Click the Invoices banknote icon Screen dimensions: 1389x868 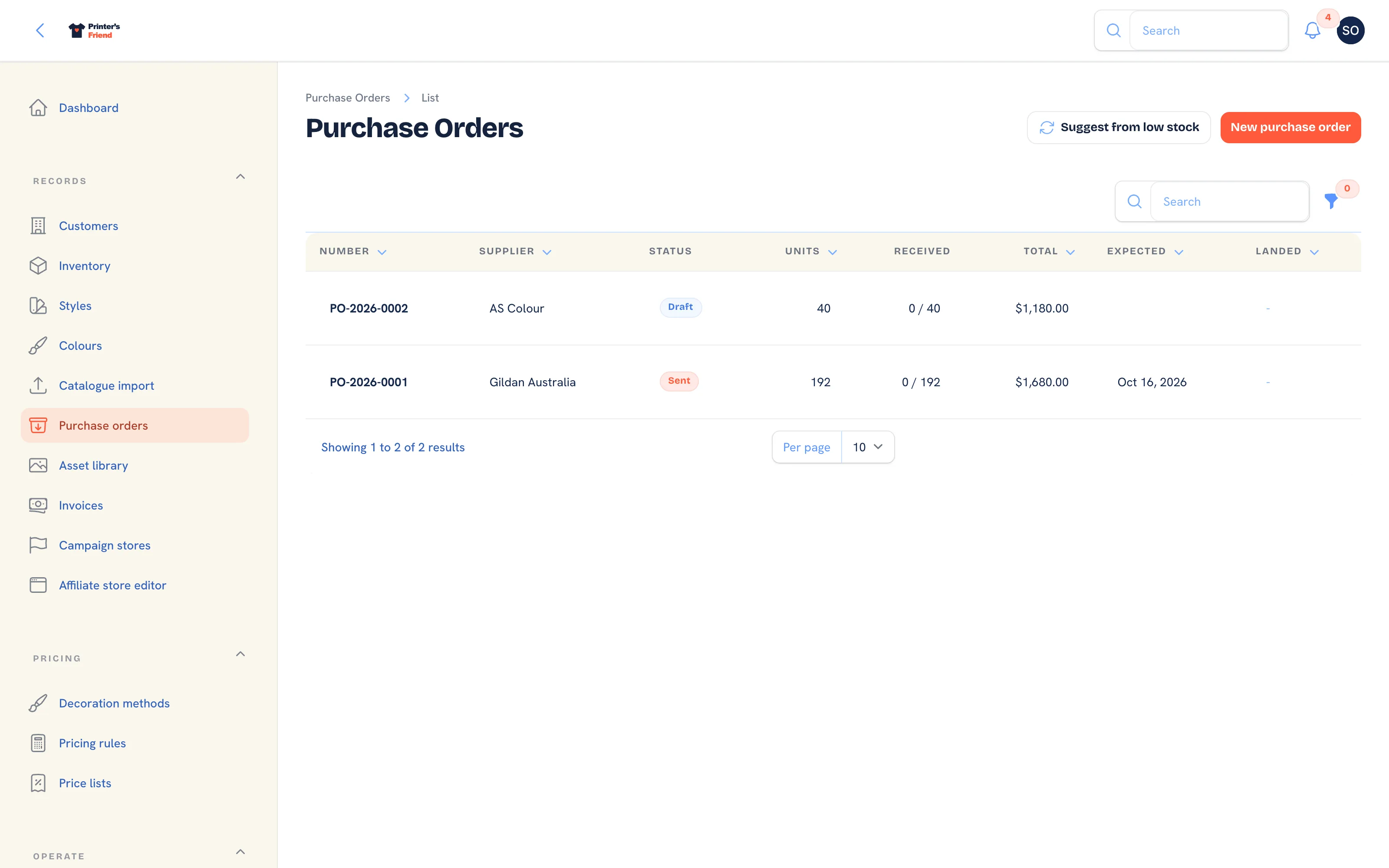[x=38, y=505]
